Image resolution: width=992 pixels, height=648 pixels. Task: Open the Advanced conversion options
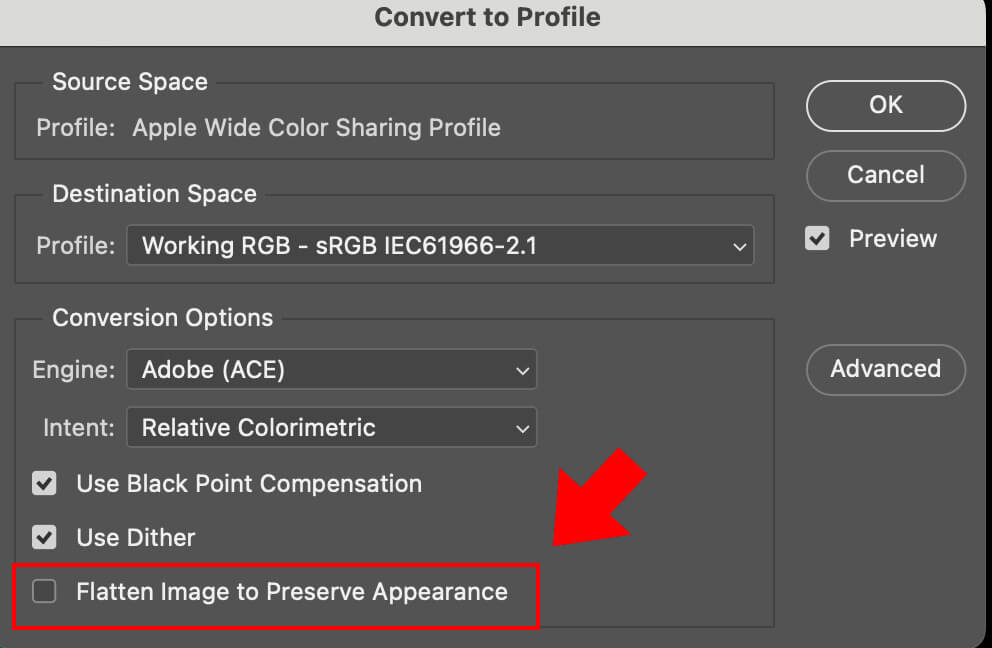(x=884, y=369)
